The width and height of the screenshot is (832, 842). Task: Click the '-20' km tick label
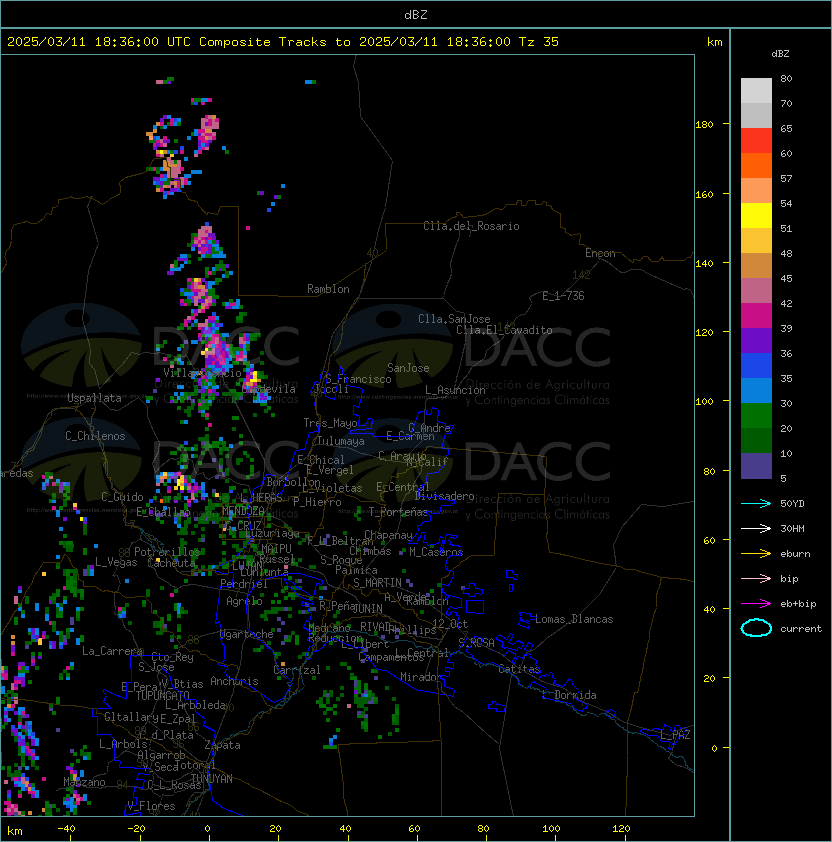(x=136, y=829)
